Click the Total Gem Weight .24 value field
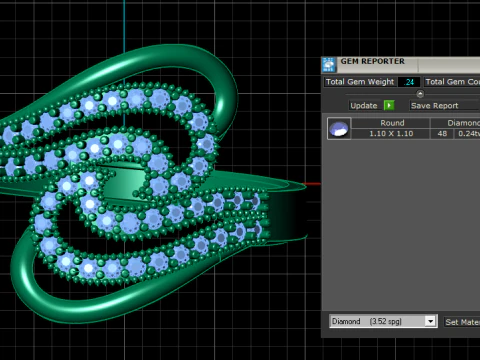 pos(409,82)
